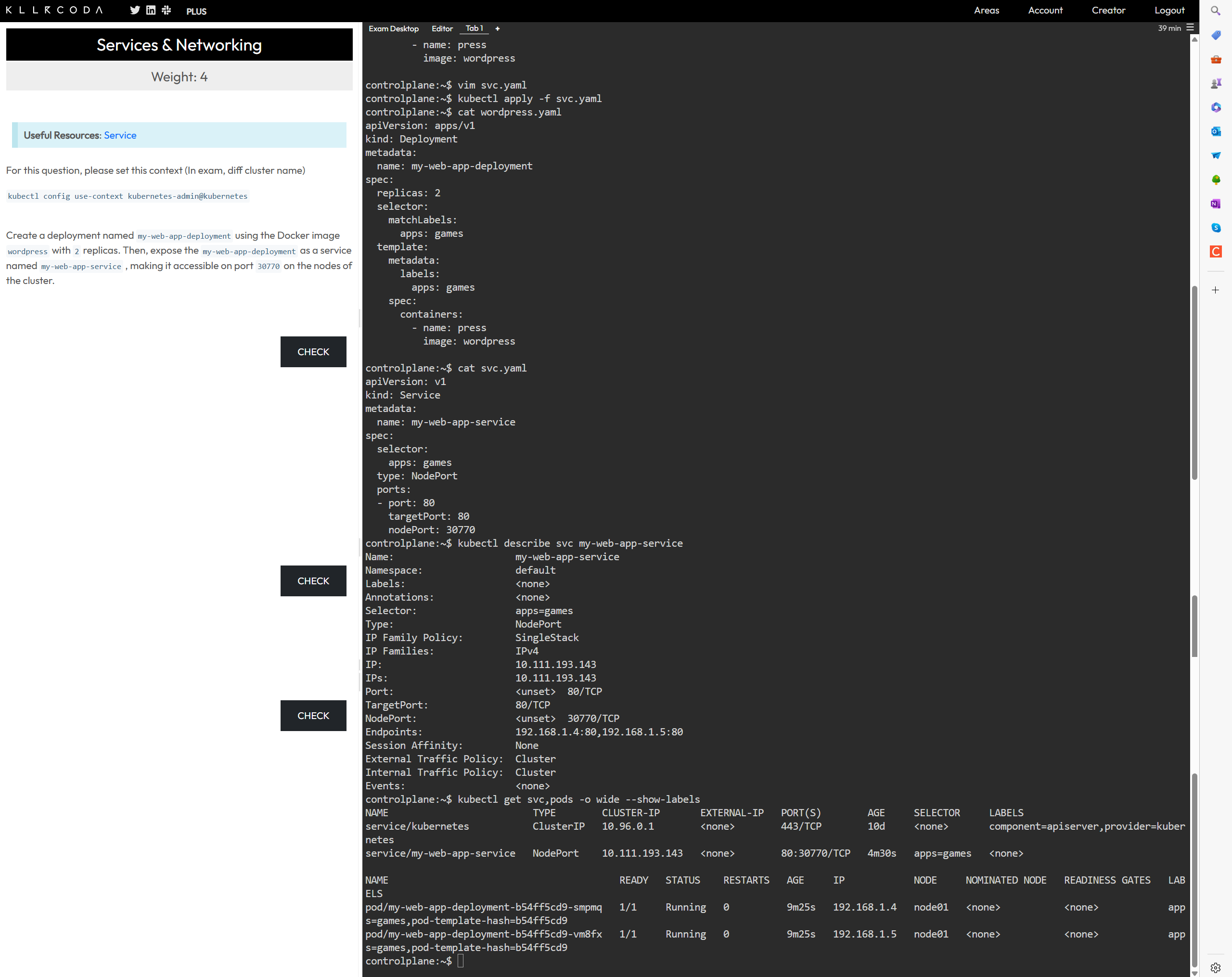Open the Exam Desktop tab
Viewport: 1232px width, 977px height.
point(393,28)
